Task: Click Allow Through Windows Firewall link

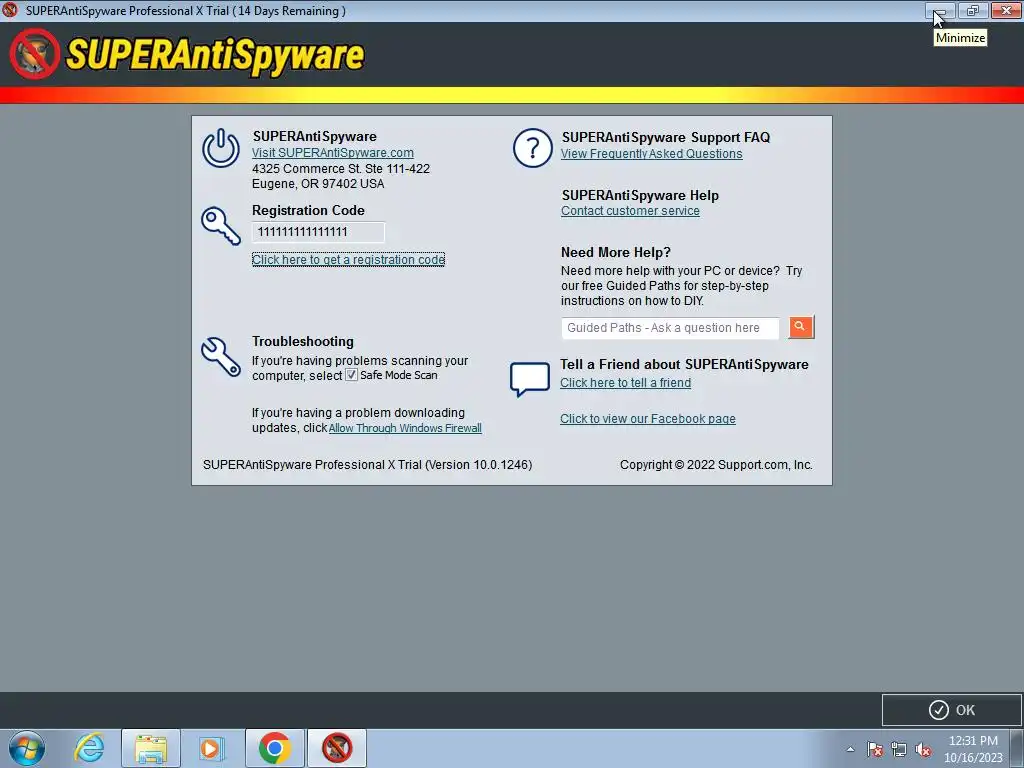Action: coord(405,428)
